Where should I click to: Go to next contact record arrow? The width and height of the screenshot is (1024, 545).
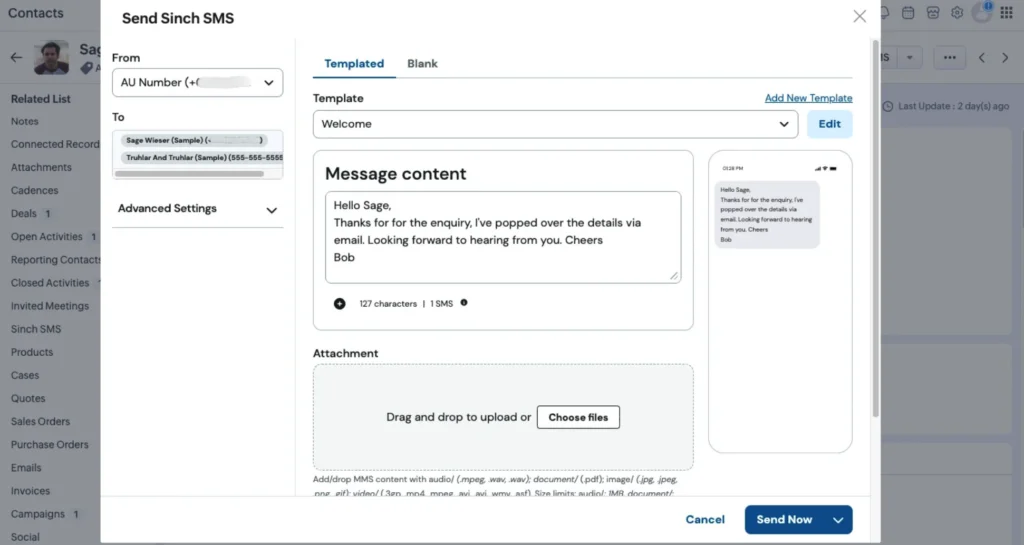[1005, 57]
